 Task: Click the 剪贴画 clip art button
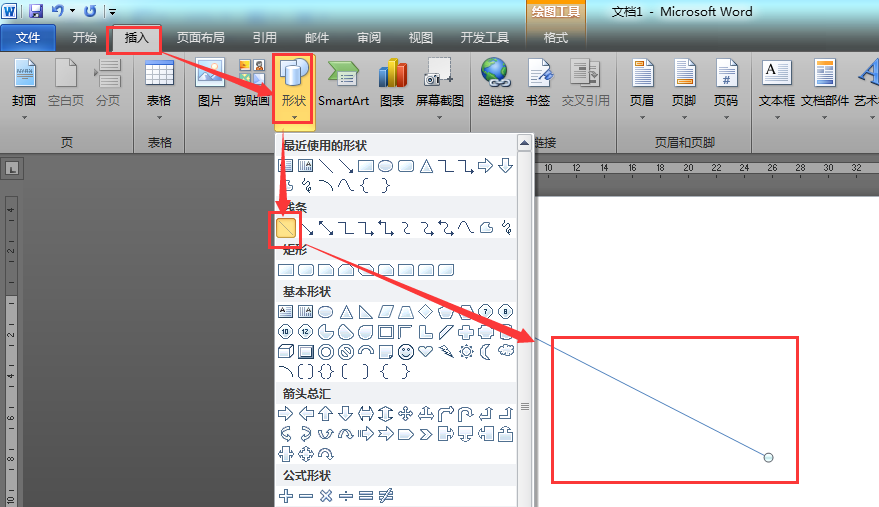pyautogui.click(x=252, y=82)
